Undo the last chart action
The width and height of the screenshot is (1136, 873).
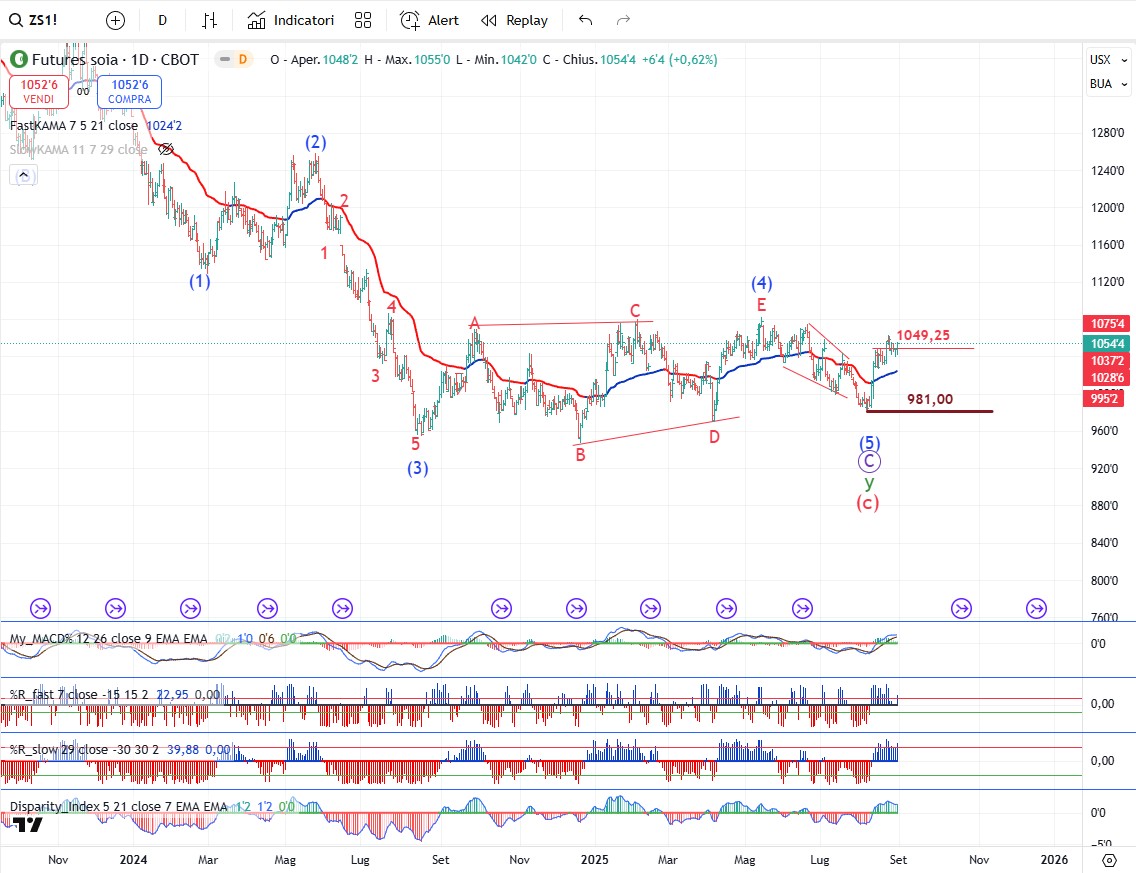585,20
